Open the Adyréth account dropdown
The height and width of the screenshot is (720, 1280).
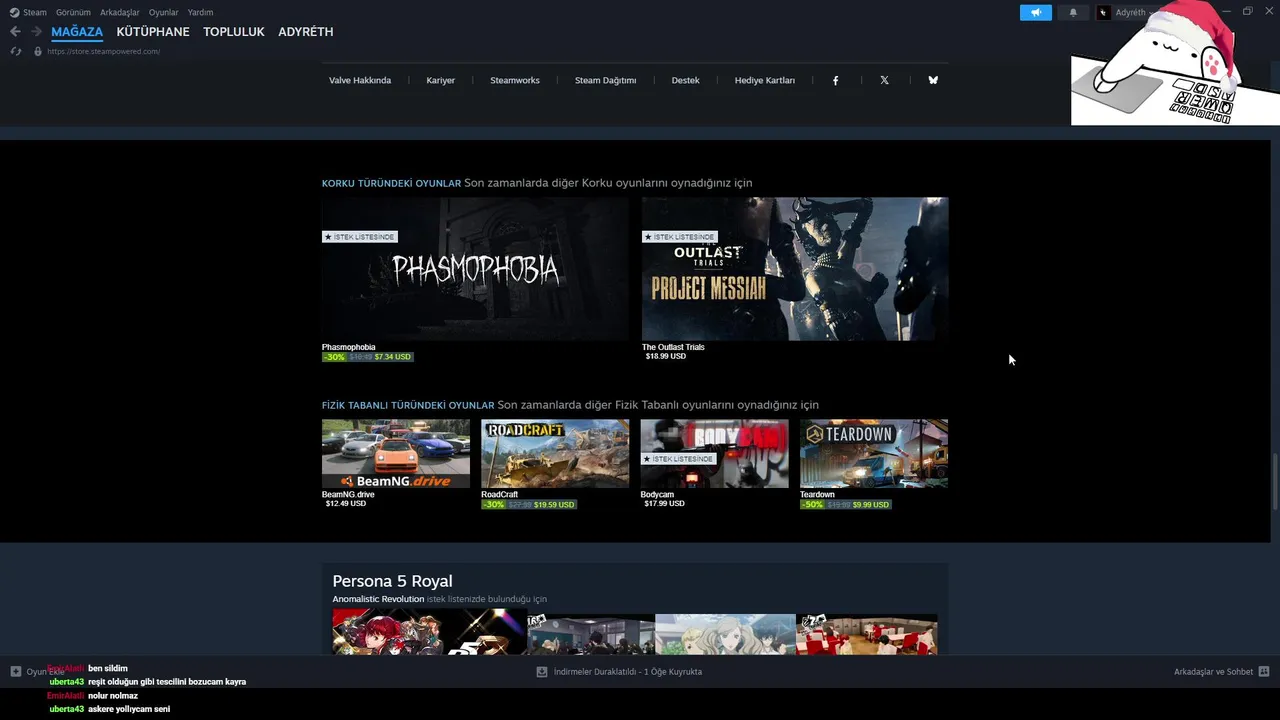click(1130, 12)
